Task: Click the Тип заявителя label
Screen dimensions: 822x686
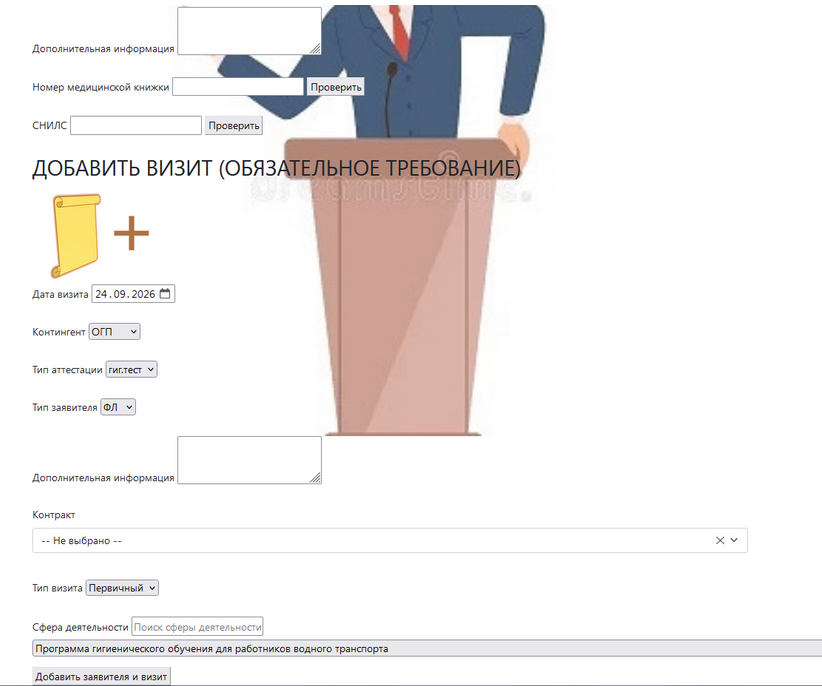Action: pyautogui.click(x=65, y=408)
